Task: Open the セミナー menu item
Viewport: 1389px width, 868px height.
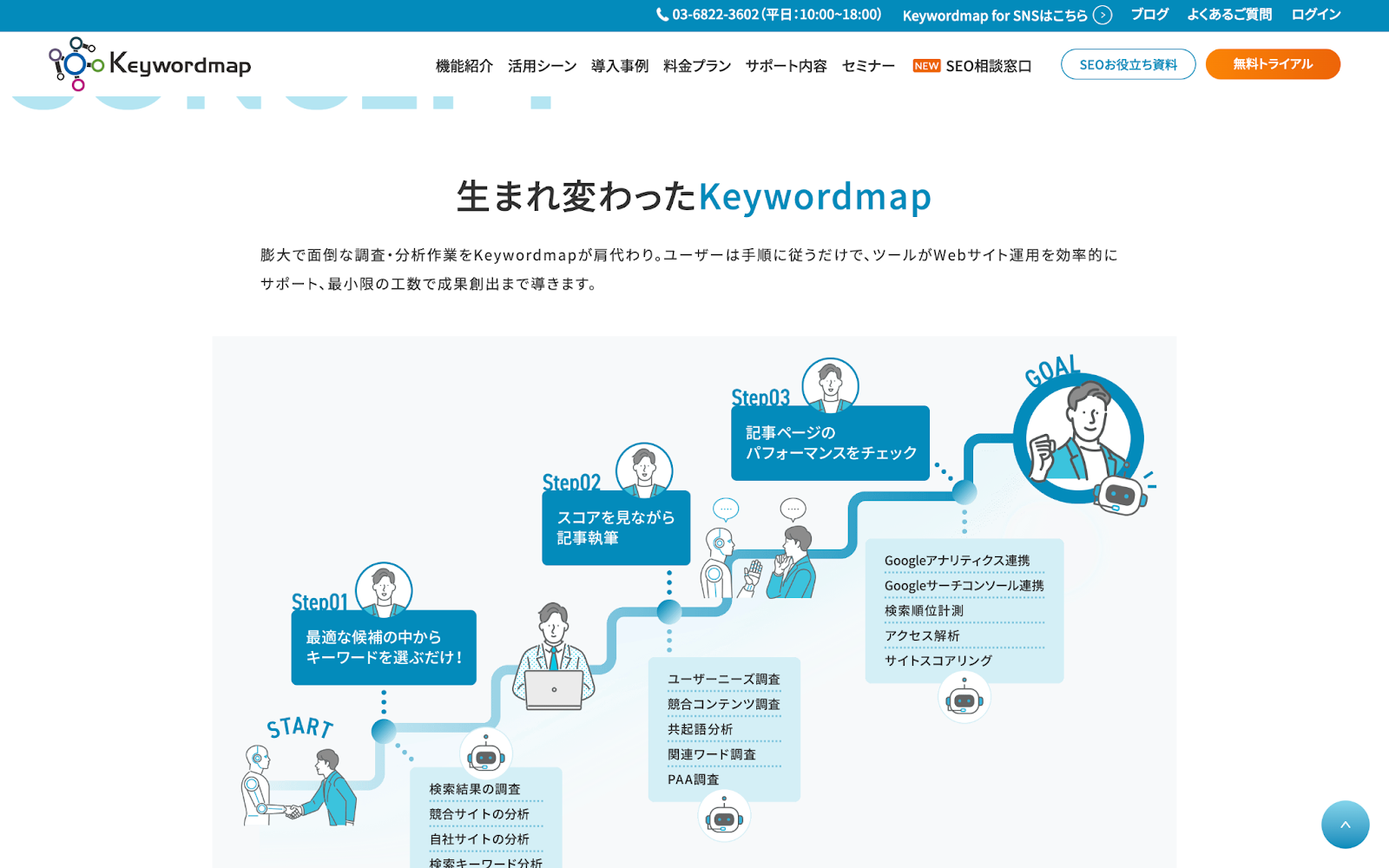Action: pyautogui.click(x=868, y=66)
